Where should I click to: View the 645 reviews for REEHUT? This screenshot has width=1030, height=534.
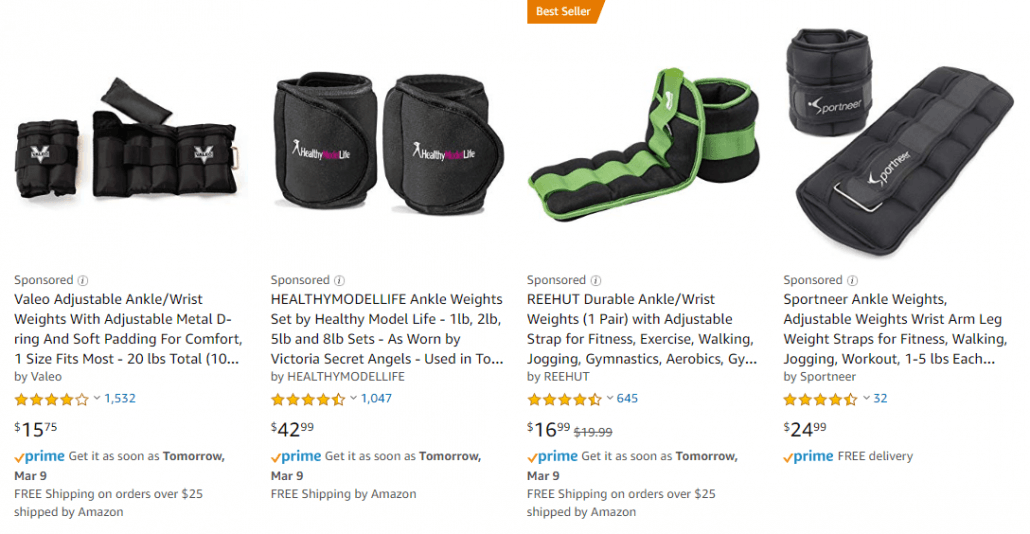(x=627, y=399)
